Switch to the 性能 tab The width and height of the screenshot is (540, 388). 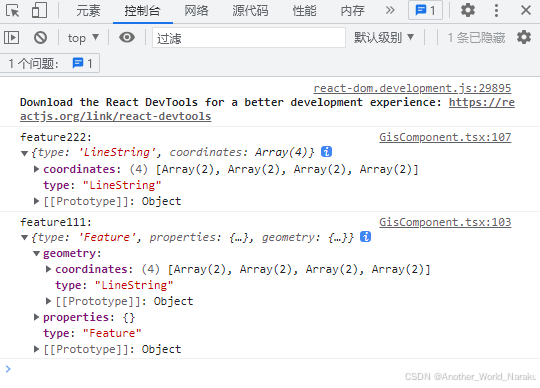304,11
